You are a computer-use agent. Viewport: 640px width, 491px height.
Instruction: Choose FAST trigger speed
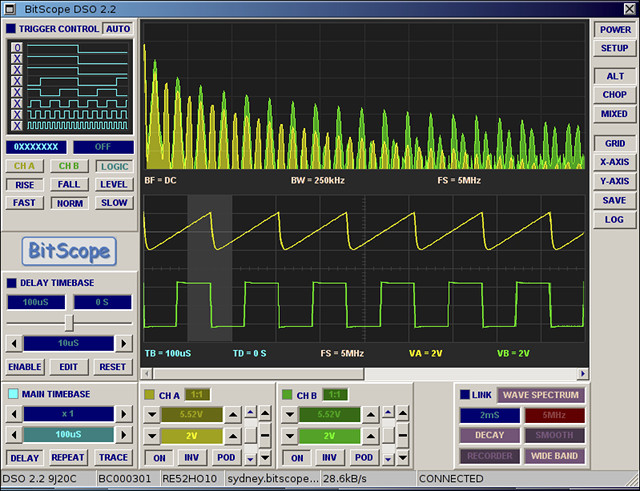[x=24, y=203]
